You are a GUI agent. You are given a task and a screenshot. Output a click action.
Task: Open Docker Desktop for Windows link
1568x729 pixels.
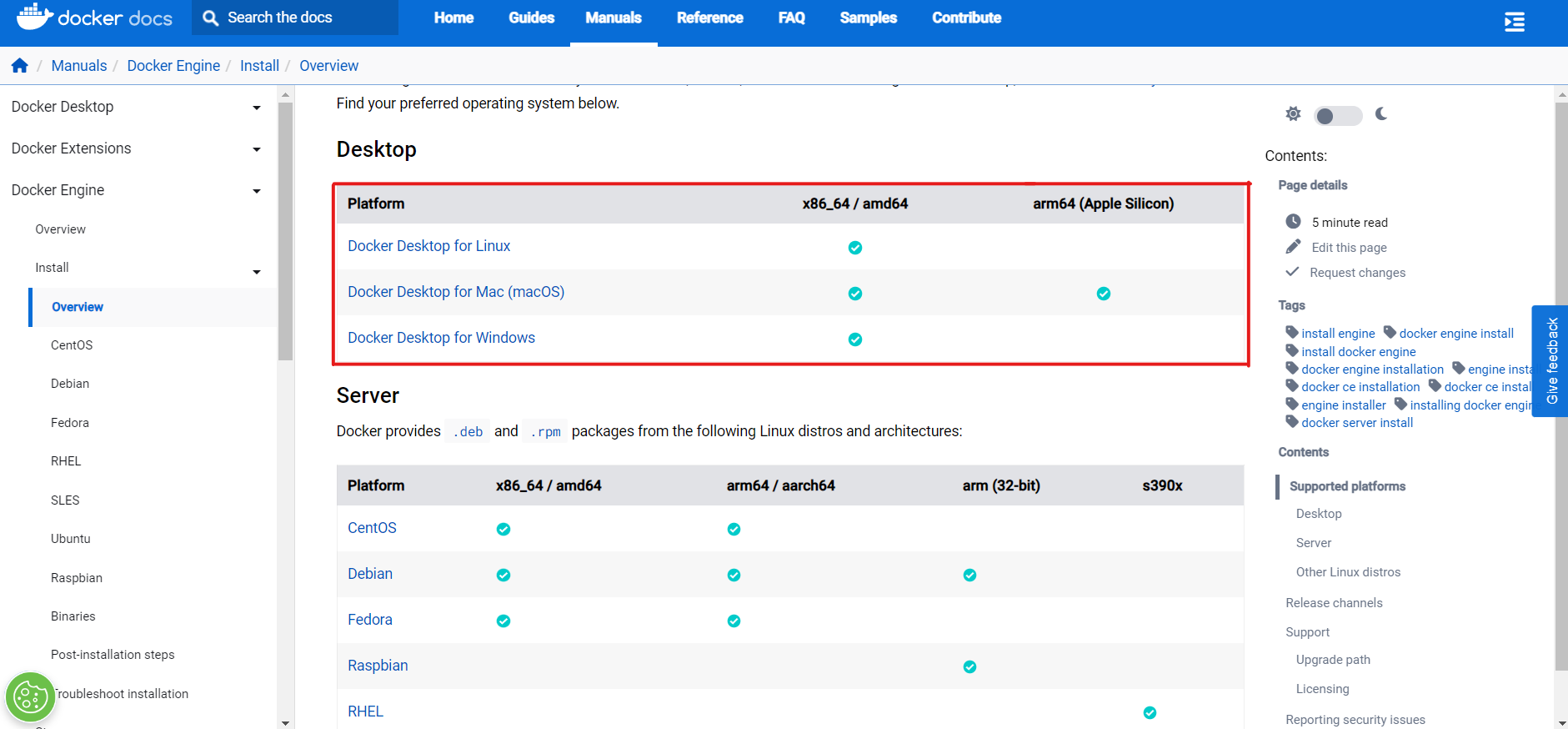441,338
